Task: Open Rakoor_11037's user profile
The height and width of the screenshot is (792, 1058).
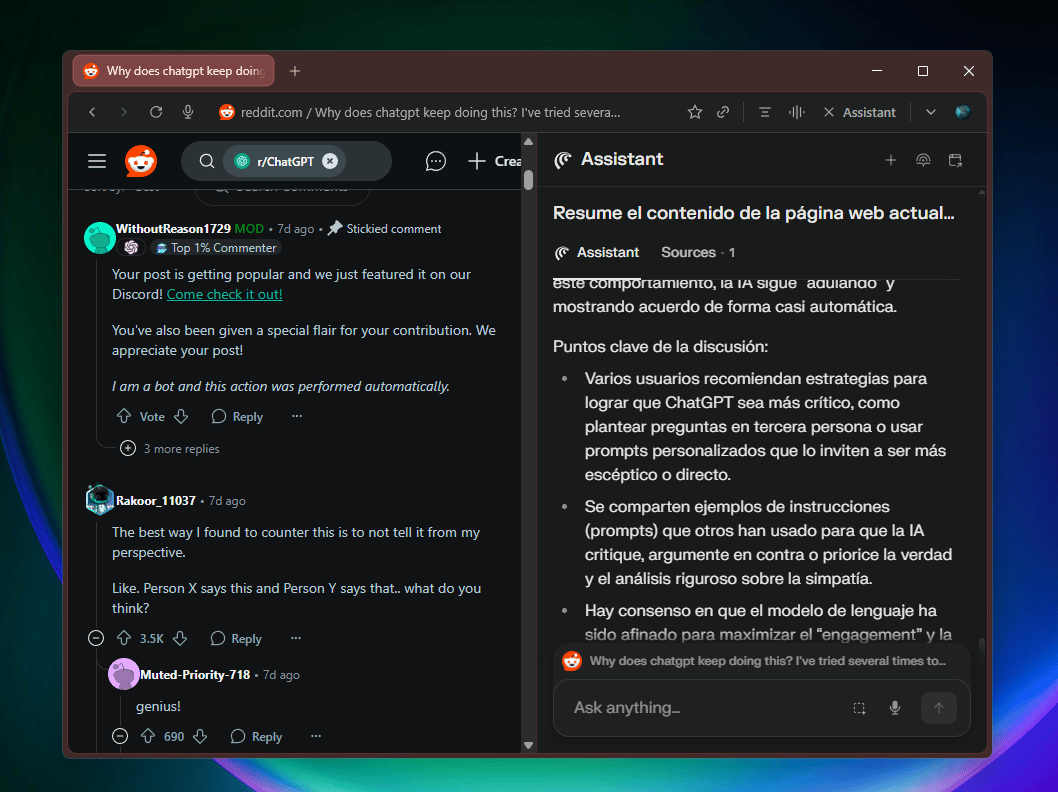Action: pos(156,501)
